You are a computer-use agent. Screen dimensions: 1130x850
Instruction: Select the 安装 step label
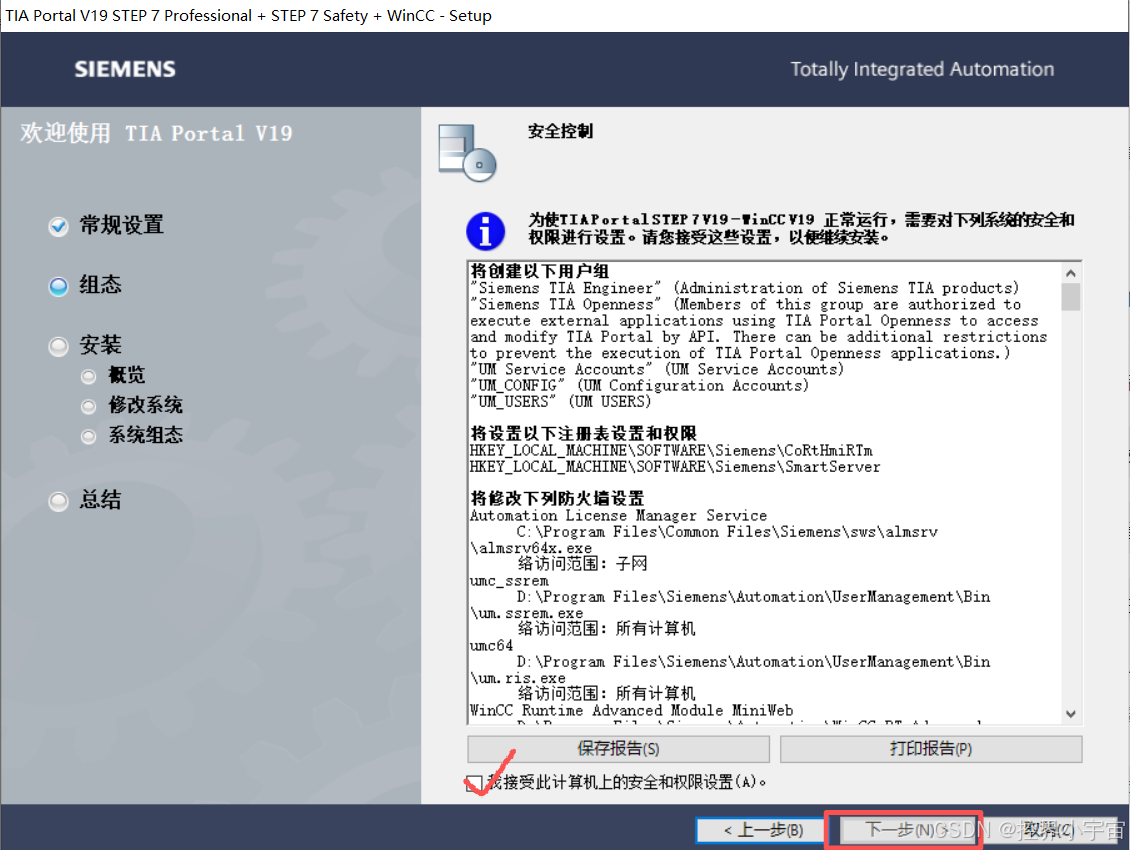click(100, 345)
